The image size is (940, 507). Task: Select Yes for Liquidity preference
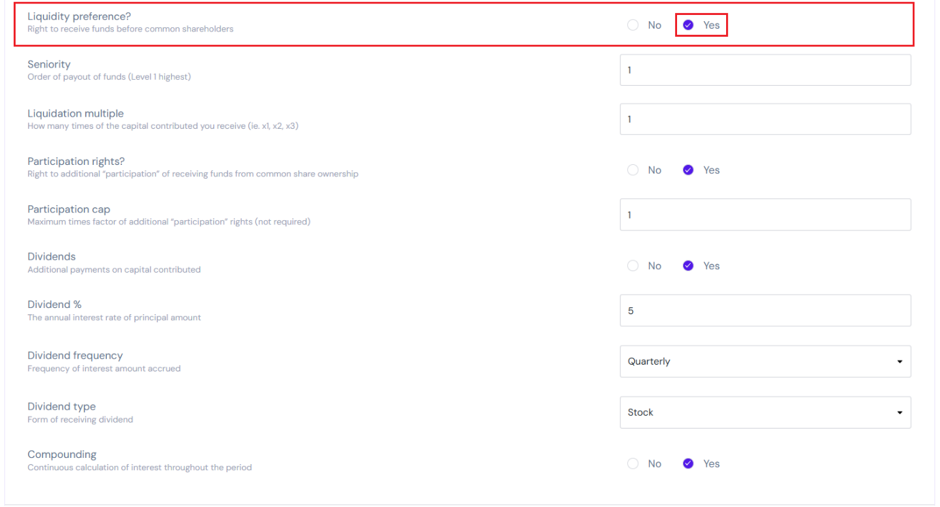[688, 25]
